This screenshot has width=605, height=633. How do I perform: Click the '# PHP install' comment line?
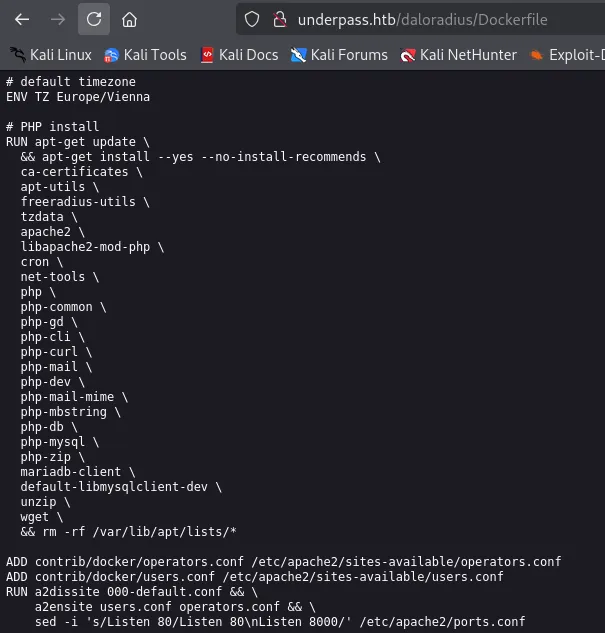pyautogui.click(x=52, y=127)
